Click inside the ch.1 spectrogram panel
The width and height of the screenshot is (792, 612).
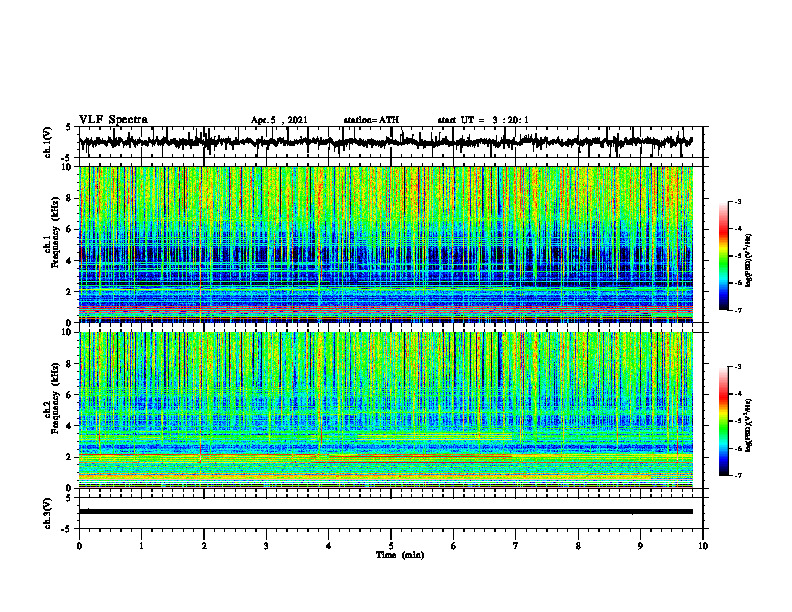coord(385,244)
